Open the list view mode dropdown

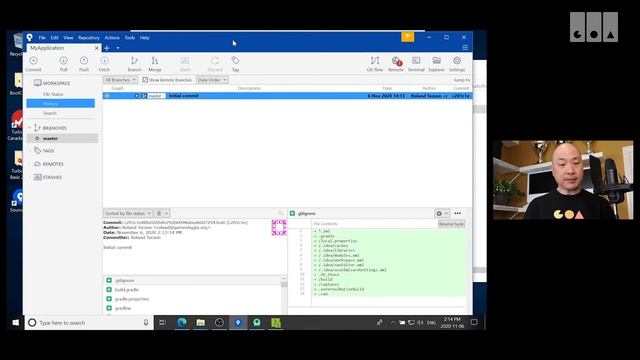(x=162, y=213)
